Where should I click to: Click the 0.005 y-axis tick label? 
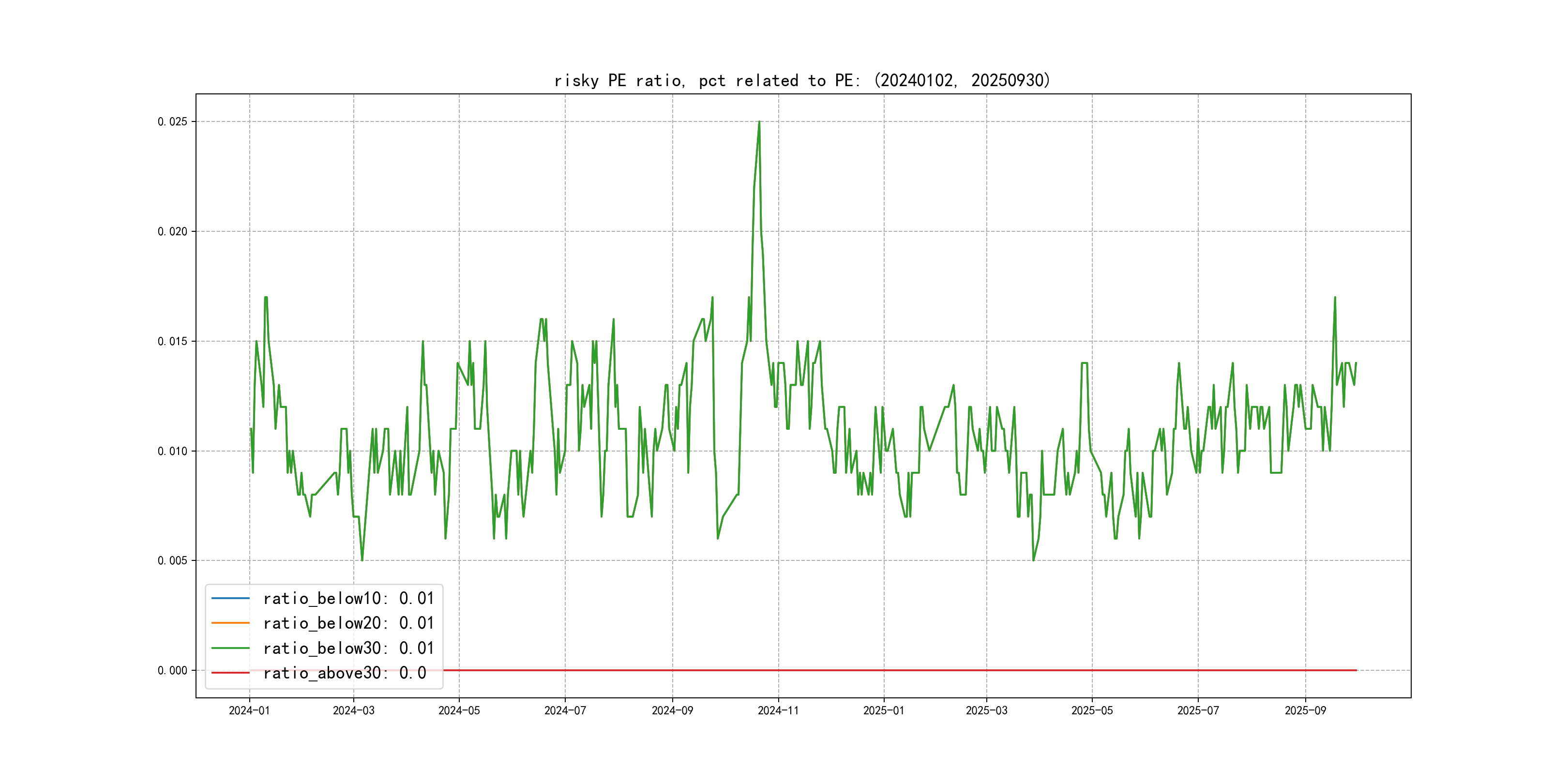[x=172, y=560]
